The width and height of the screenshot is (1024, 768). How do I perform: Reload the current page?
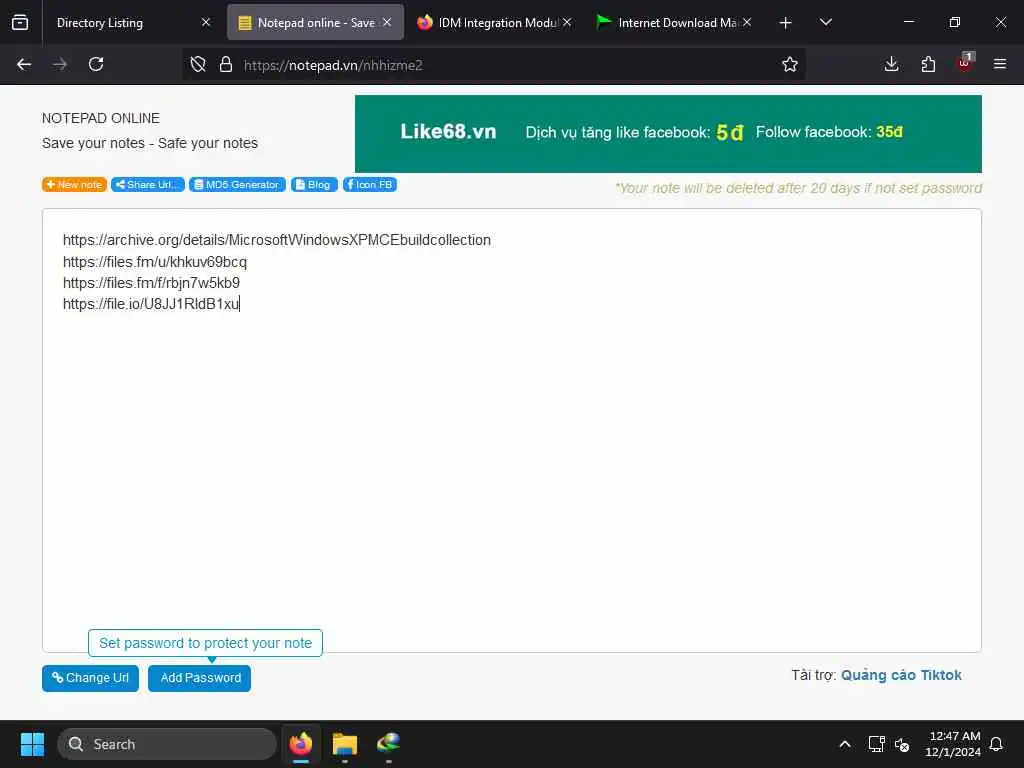[96, 64]
